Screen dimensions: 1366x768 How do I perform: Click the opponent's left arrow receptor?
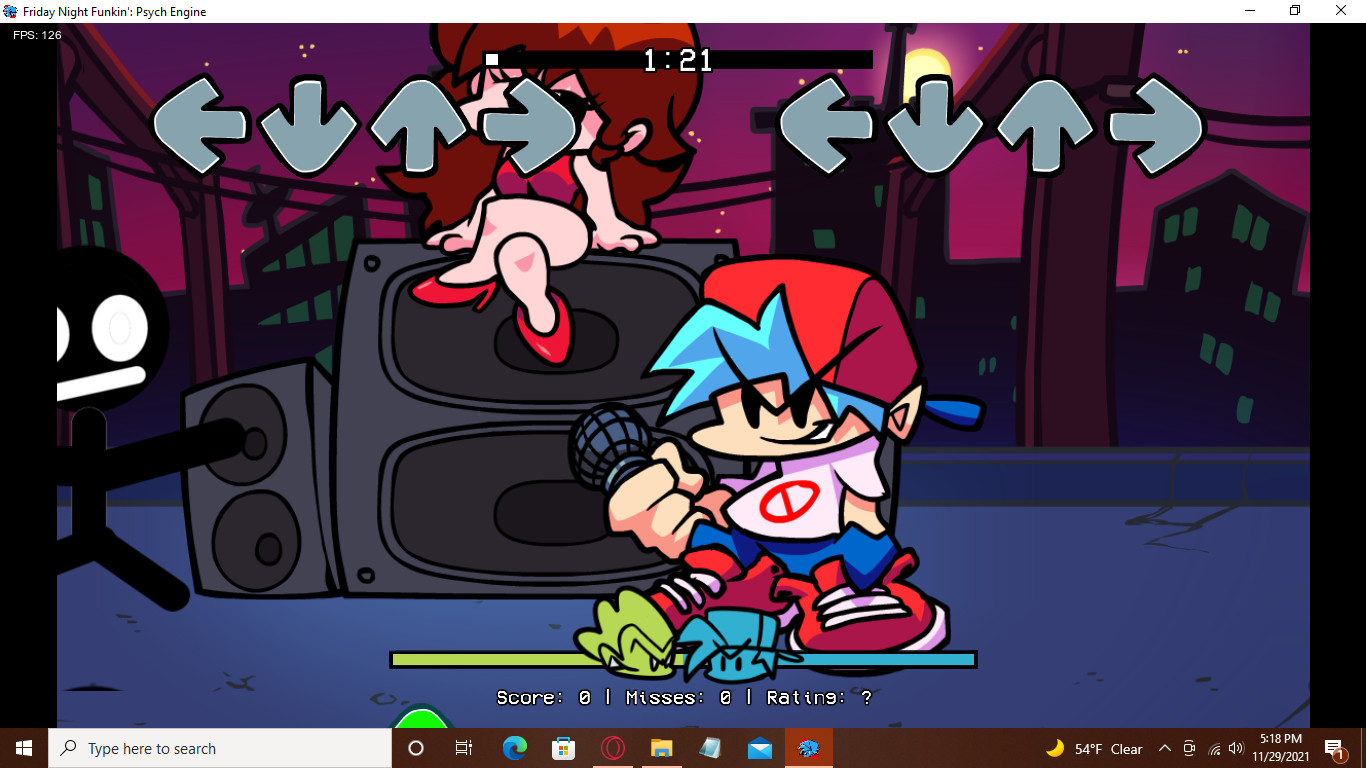[200, 127]
